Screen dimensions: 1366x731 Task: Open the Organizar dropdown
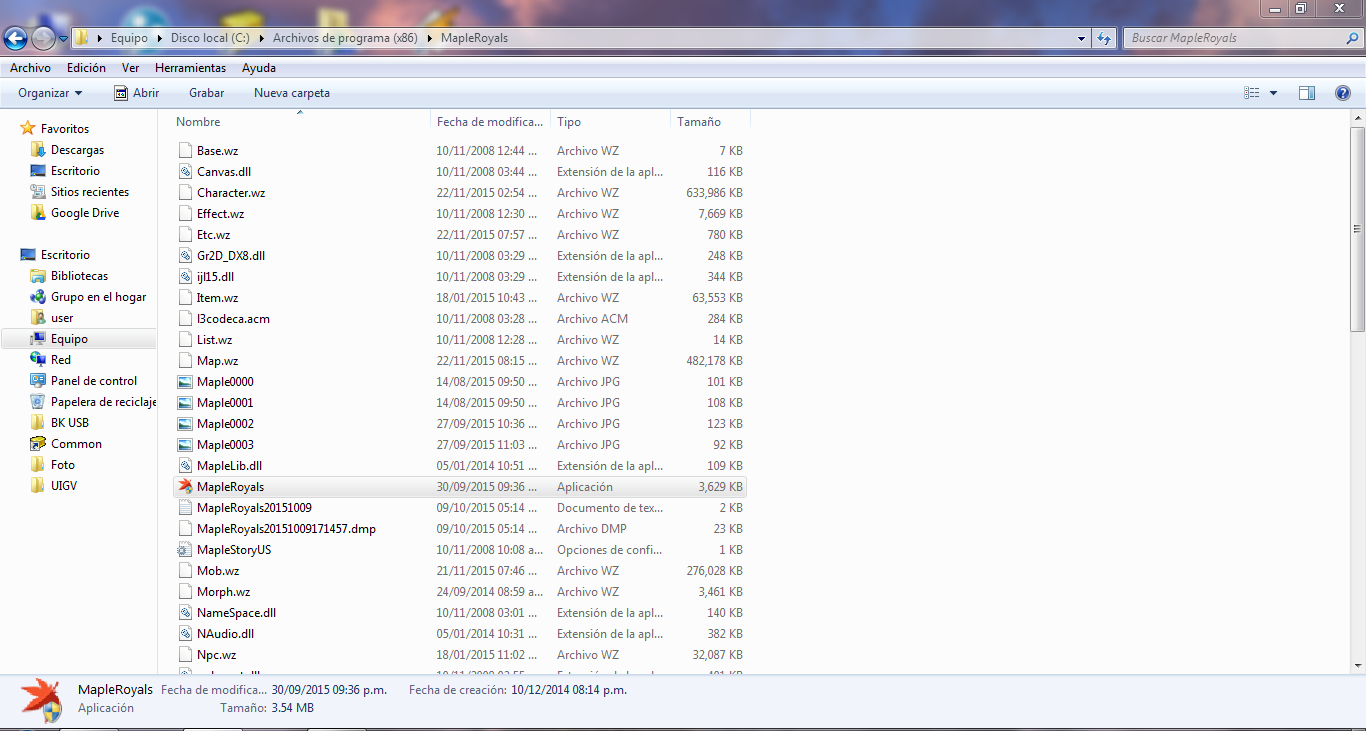click(x=50, y=93)
